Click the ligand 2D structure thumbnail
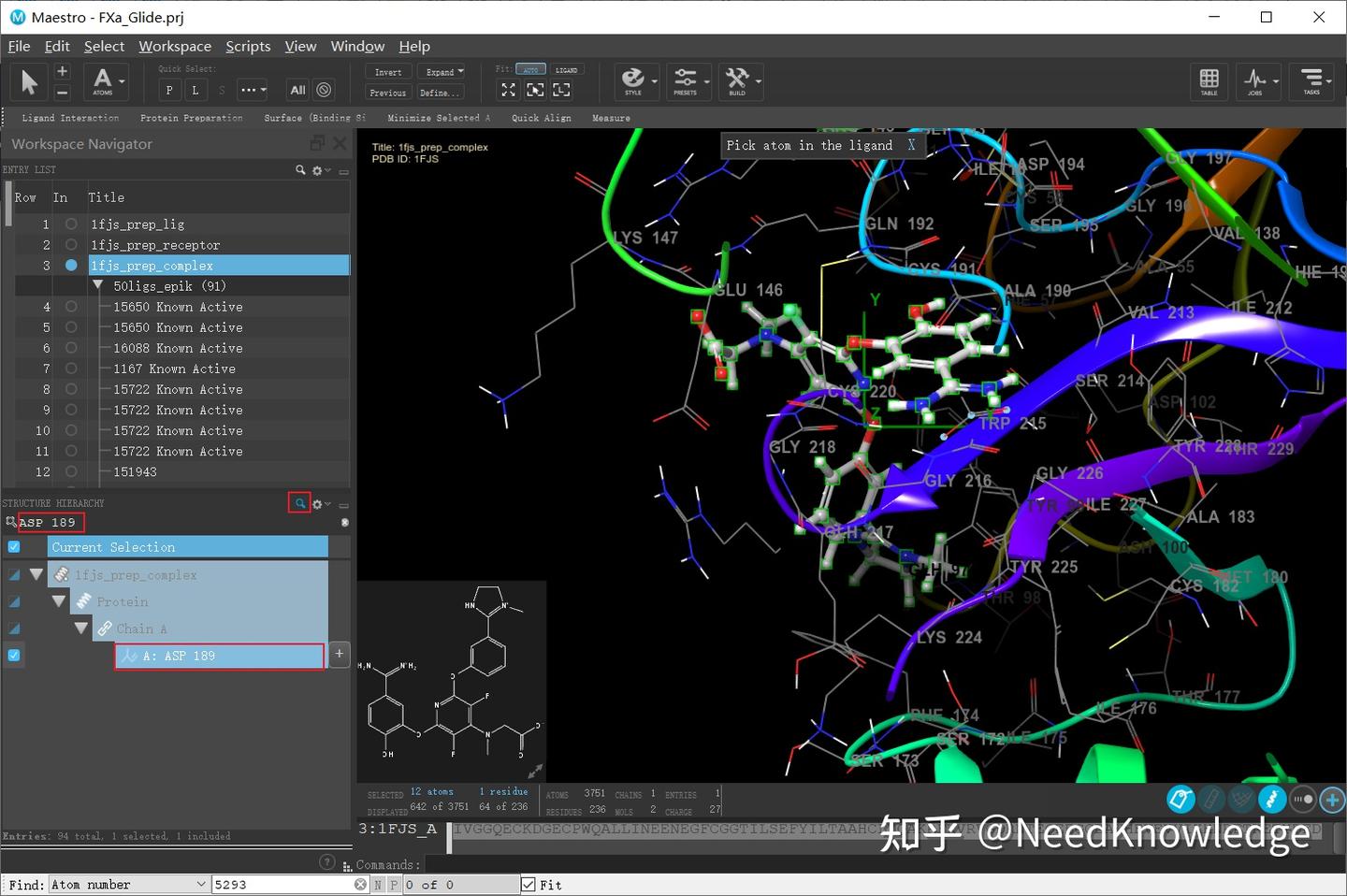This screenshot has width=1347, height=896. 452,678
